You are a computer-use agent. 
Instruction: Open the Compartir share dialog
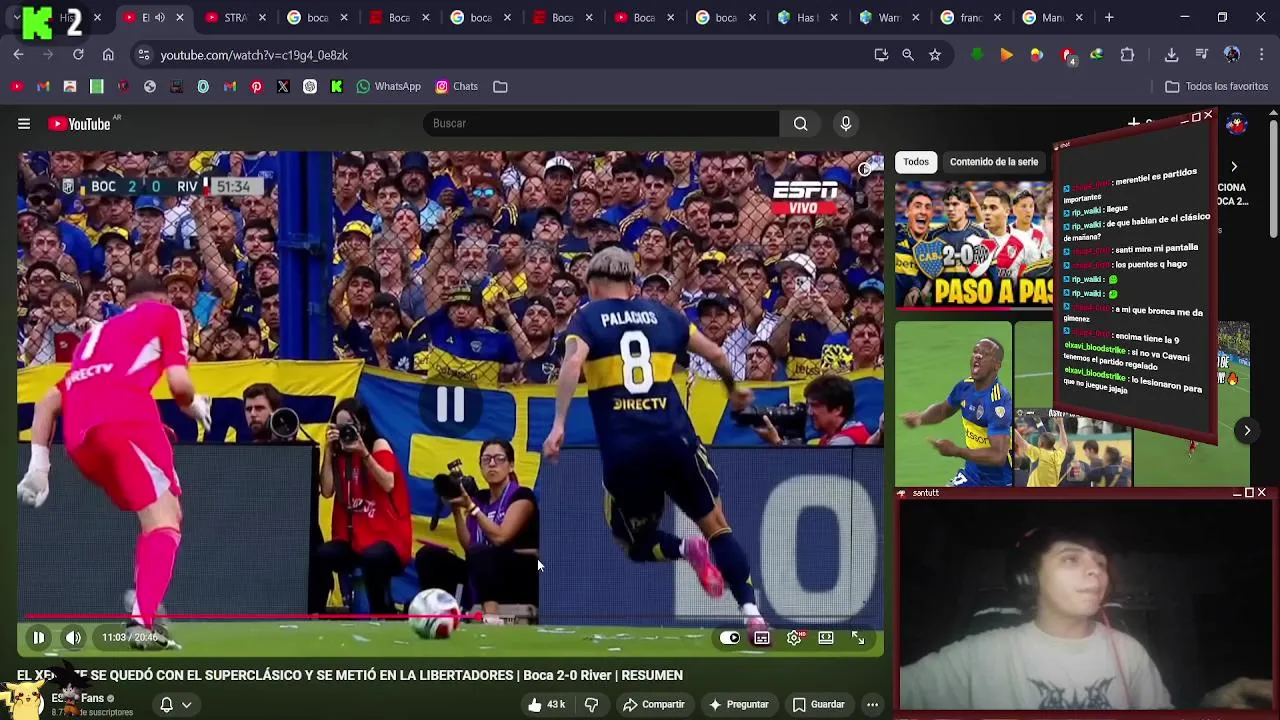(x=654, y=704)
